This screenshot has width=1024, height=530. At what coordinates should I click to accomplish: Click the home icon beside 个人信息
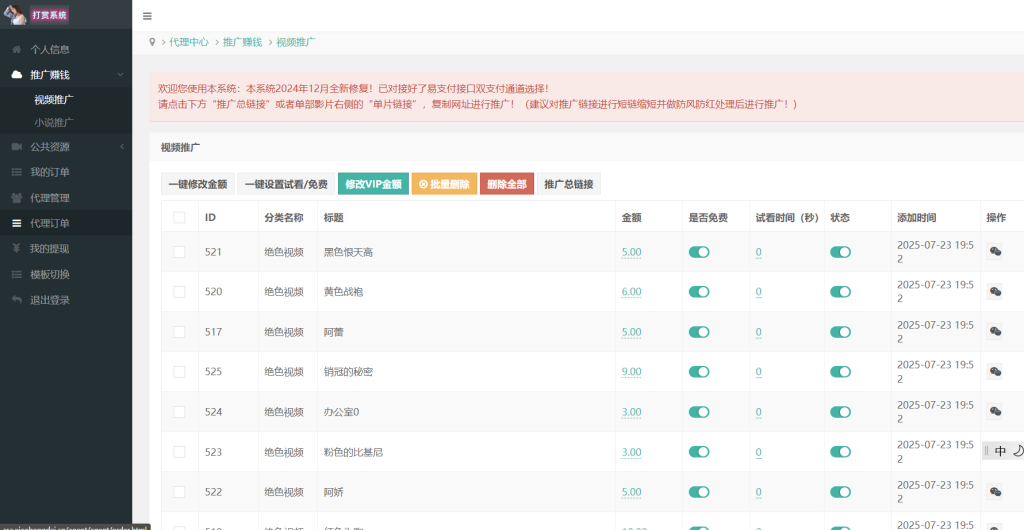click(x=17, y=49)
